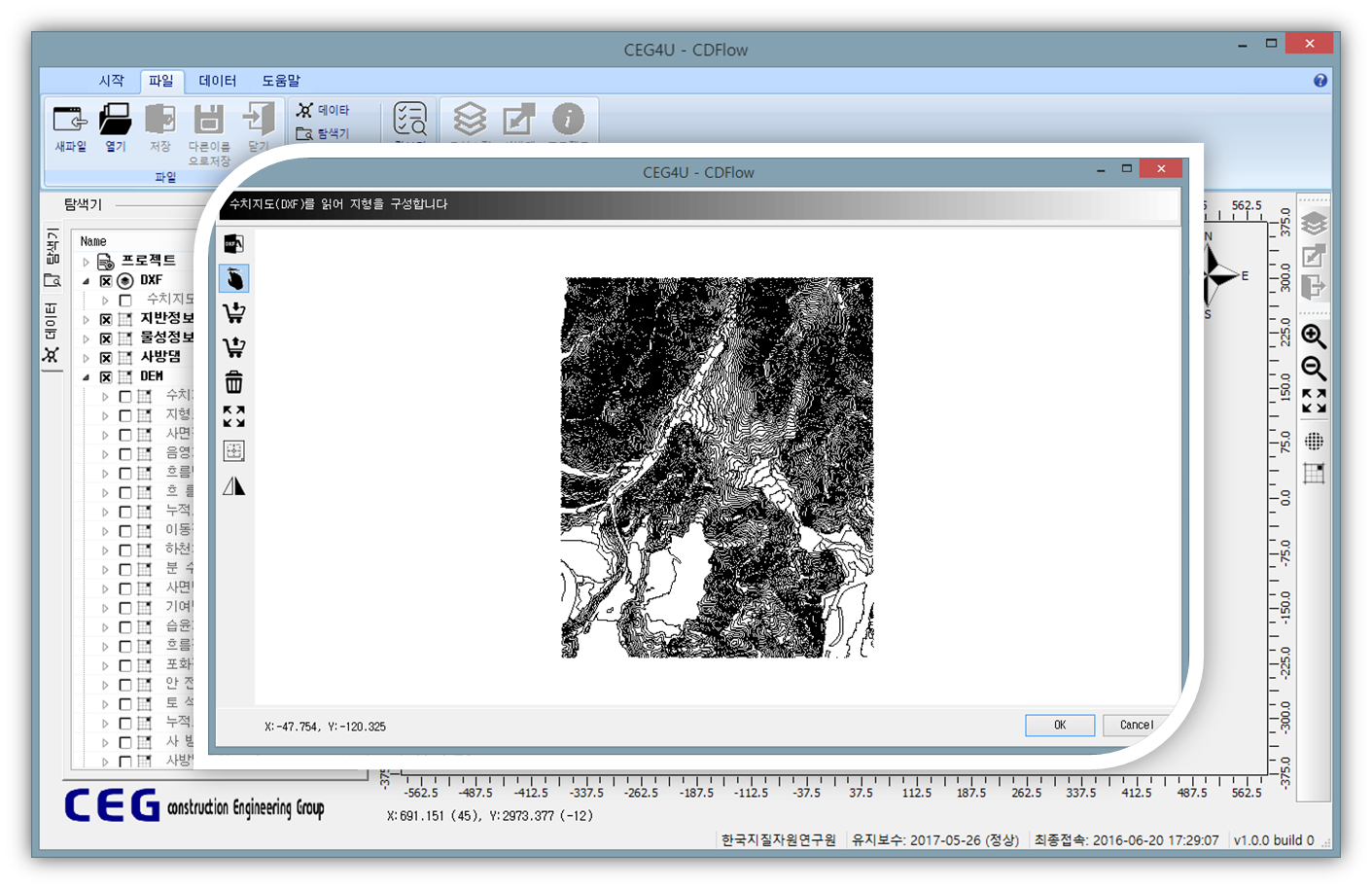This screenshot has height=889, width=1372.
Task: Click the mirror flip triangle icon
Action: point(233,485)
